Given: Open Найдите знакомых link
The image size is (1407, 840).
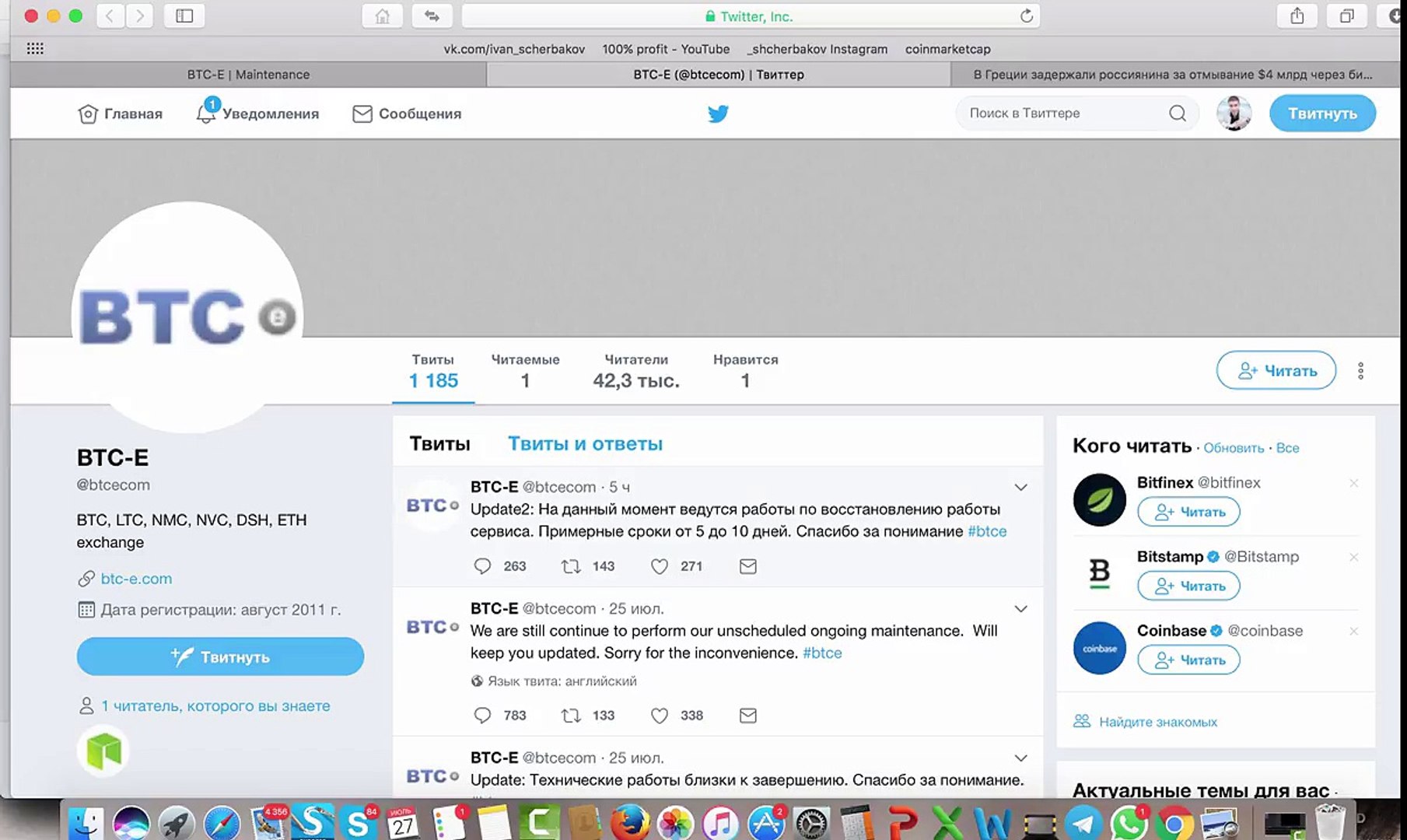Looking at the screenshot, I should [1158, 722].
